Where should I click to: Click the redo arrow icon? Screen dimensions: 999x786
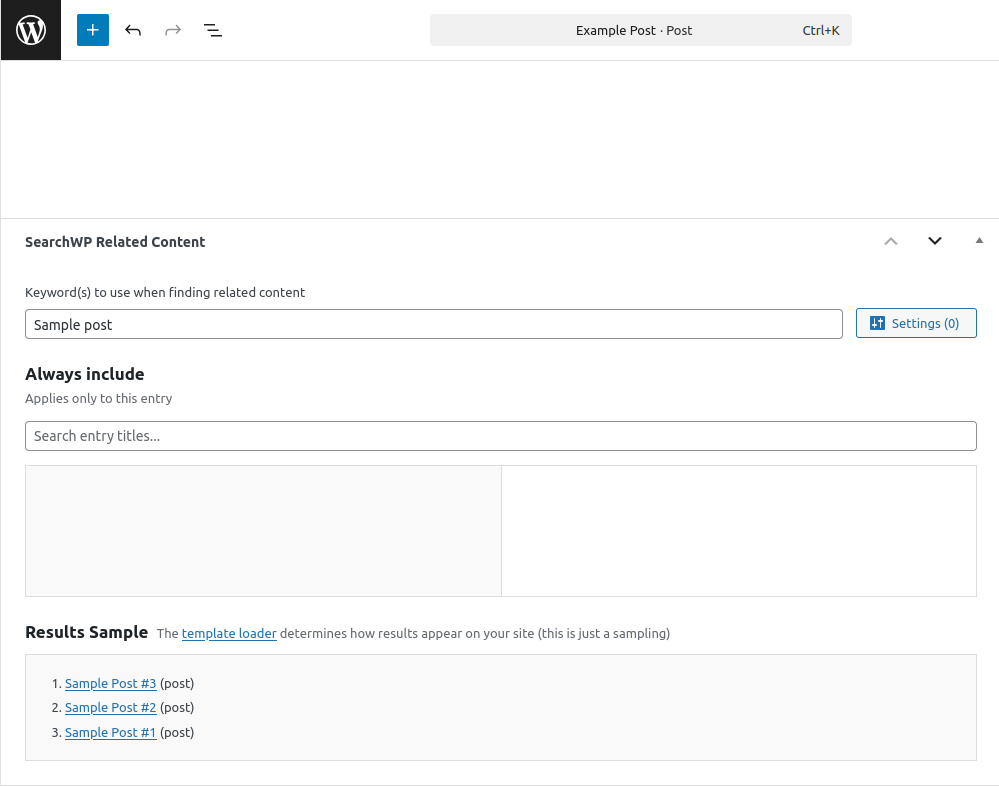coord(173,30)
